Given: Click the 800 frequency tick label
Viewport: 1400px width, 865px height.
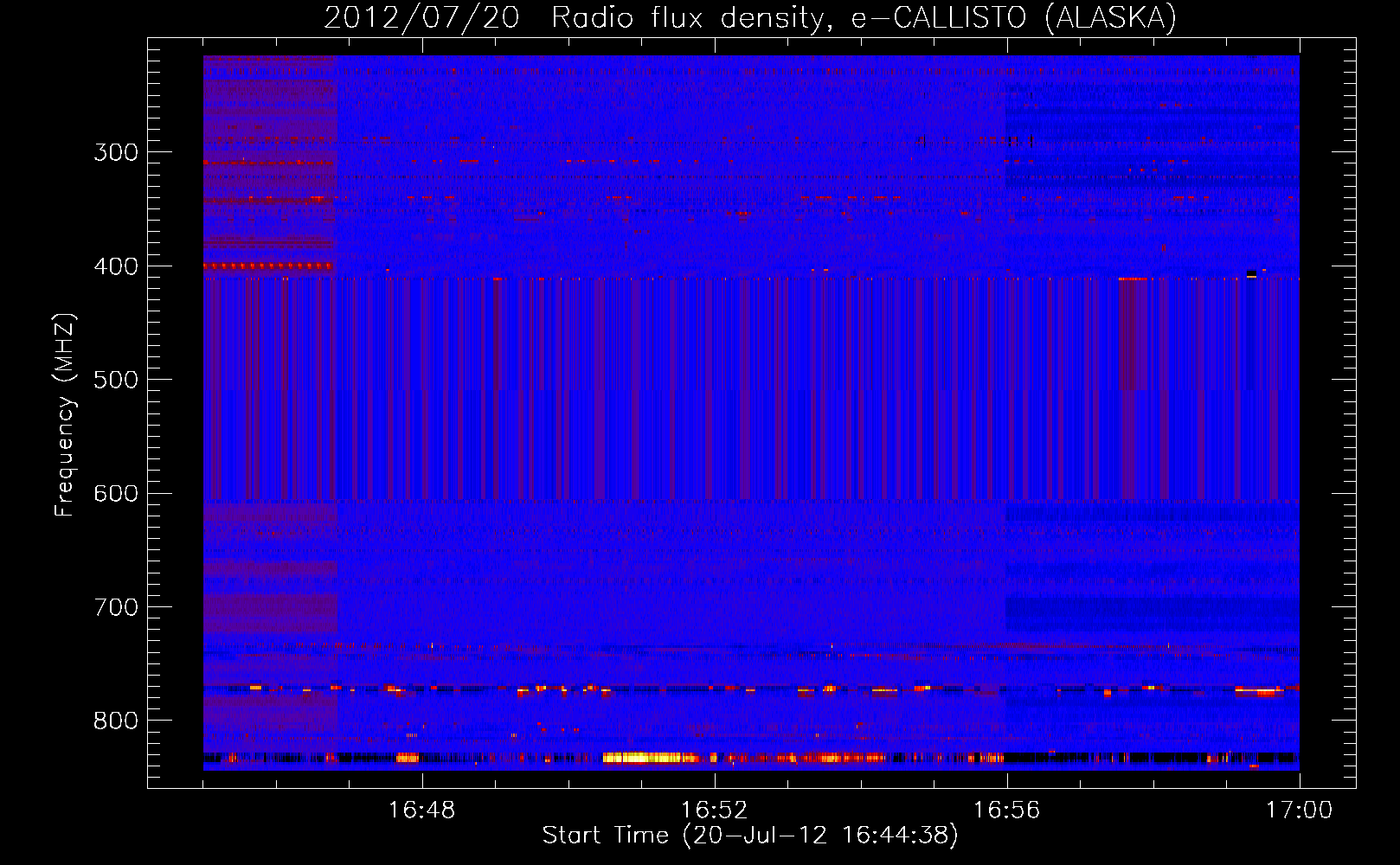Looking at the screenshot, I should 116,721.
